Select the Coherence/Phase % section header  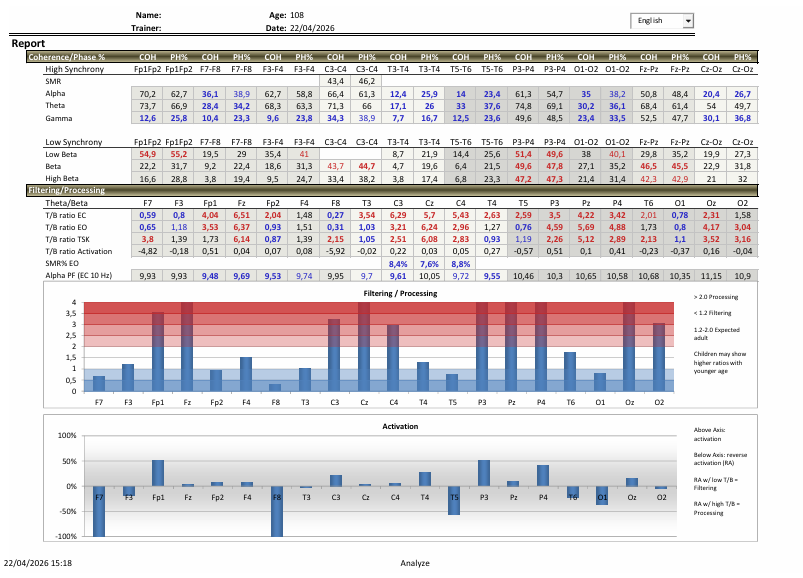point(67,57)
